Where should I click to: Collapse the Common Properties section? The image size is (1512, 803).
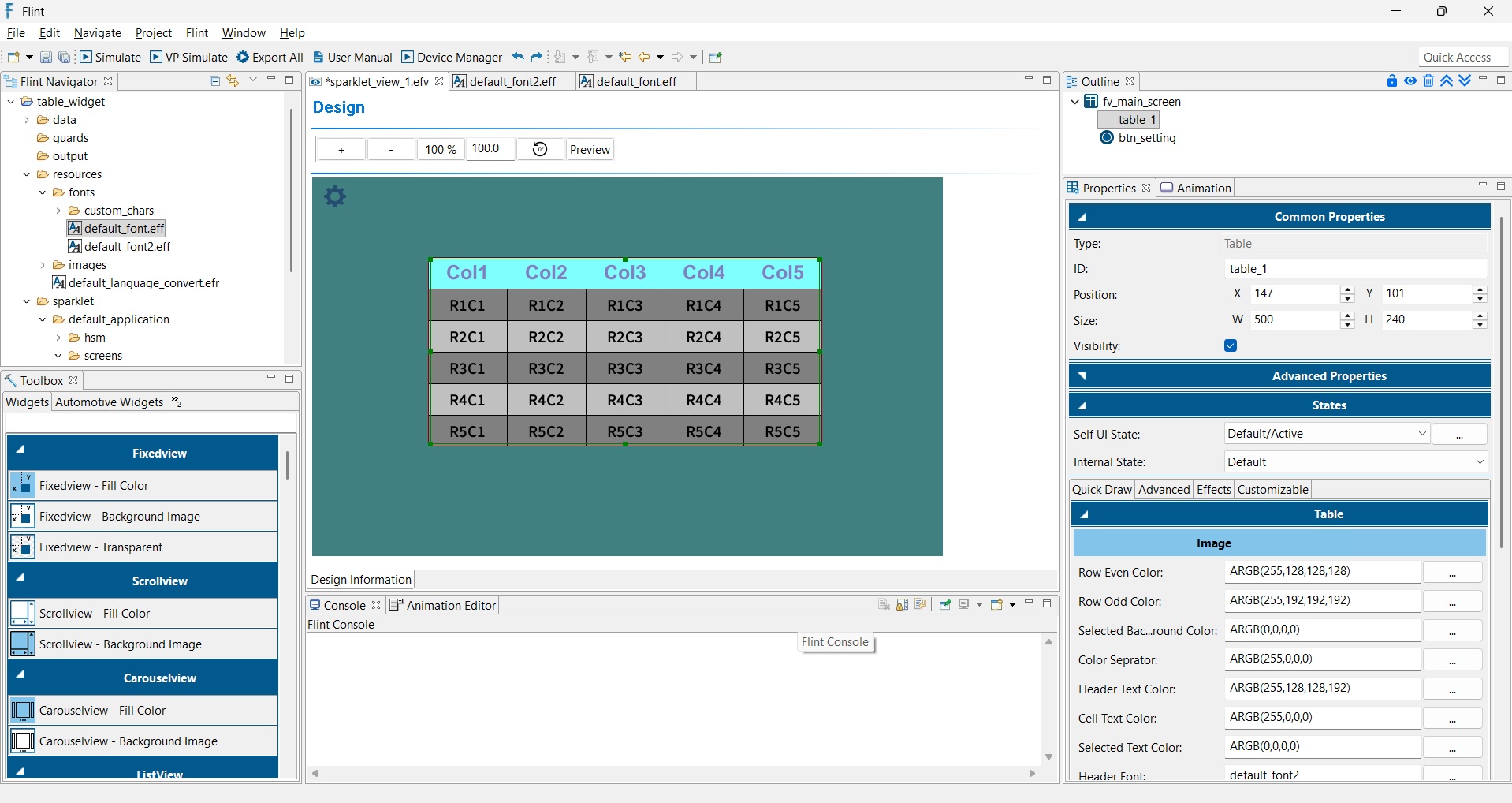pos(1082,217)
